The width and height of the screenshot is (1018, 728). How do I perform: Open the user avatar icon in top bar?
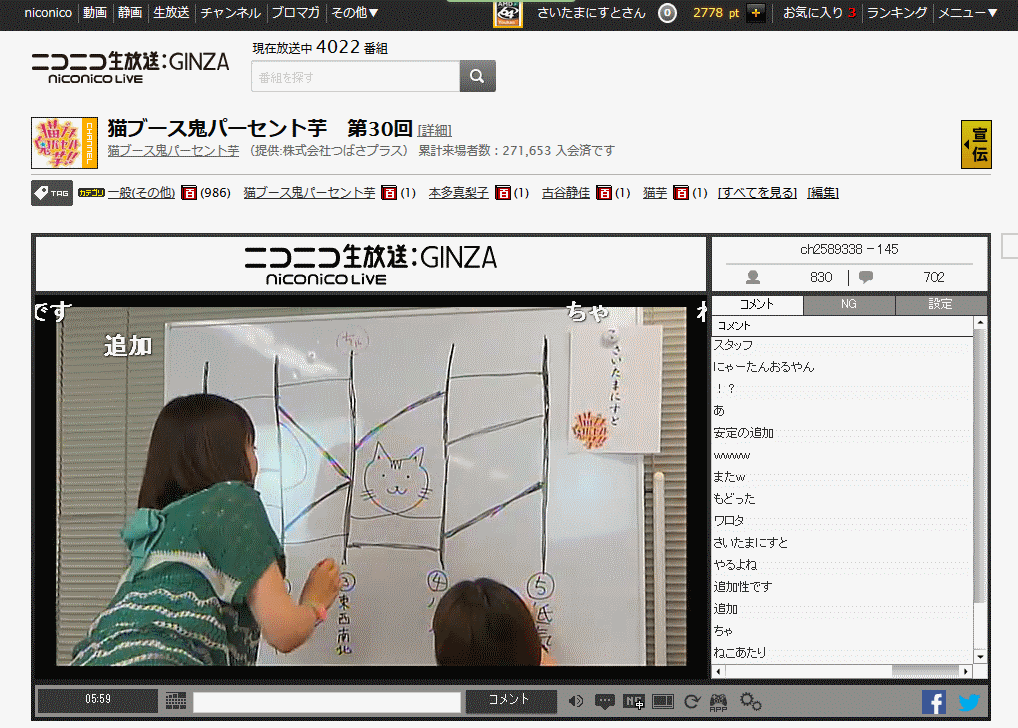[x=507, y=13]
